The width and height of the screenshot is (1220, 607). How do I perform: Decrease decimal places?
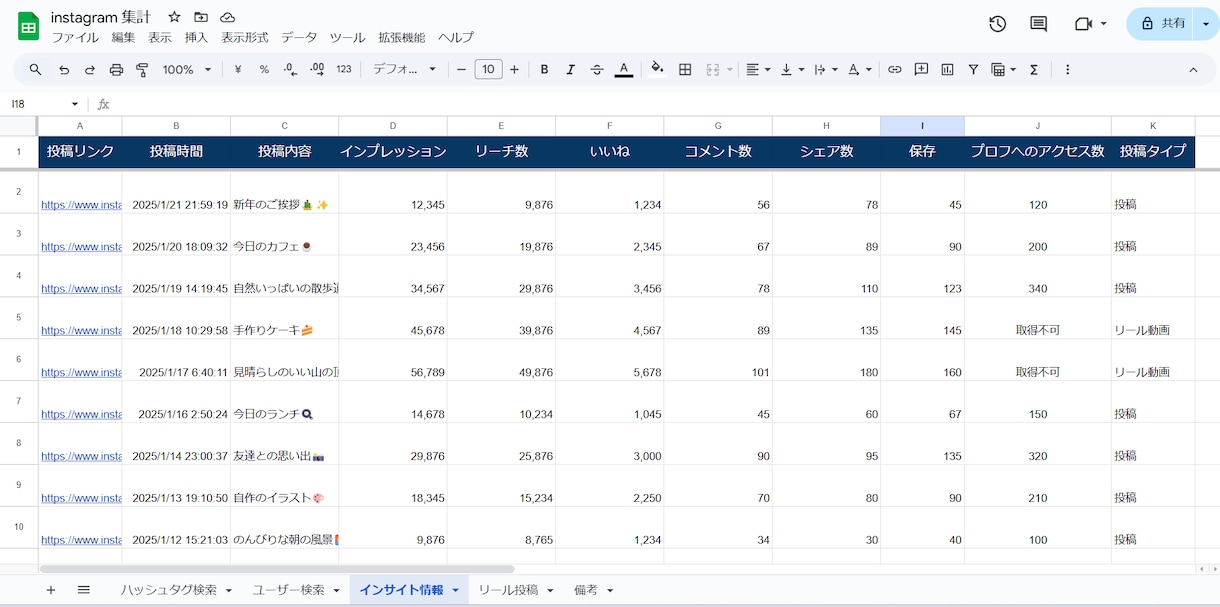point(290,70)
